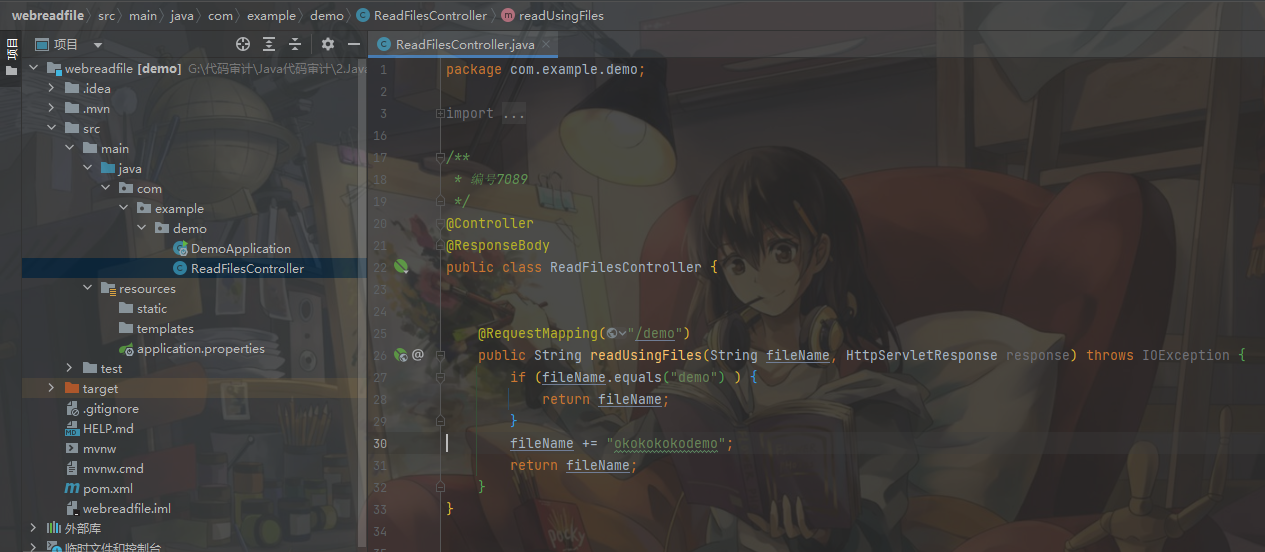
Task: Click the expand all icon in Project panel
Action: tap(269, 44)
